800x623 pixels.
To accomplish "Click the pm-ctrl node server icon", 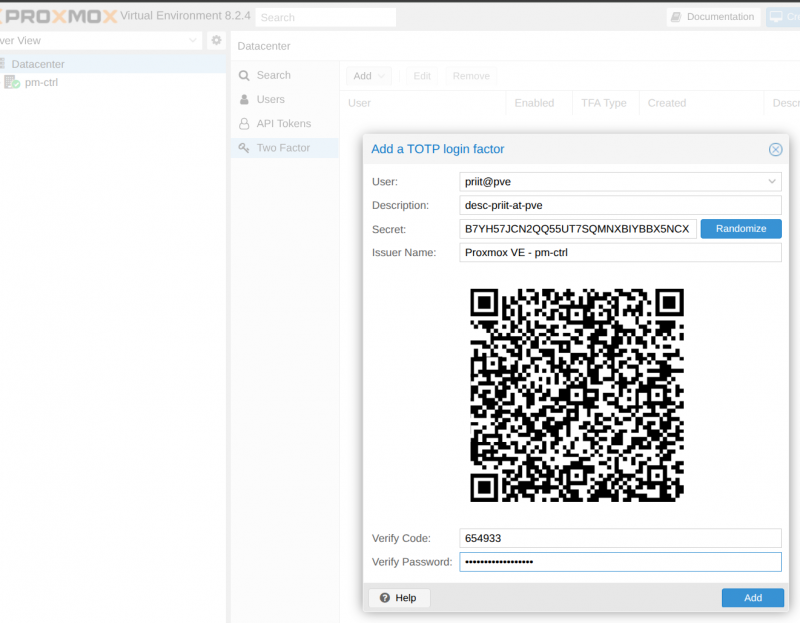I will click(12, 82).
